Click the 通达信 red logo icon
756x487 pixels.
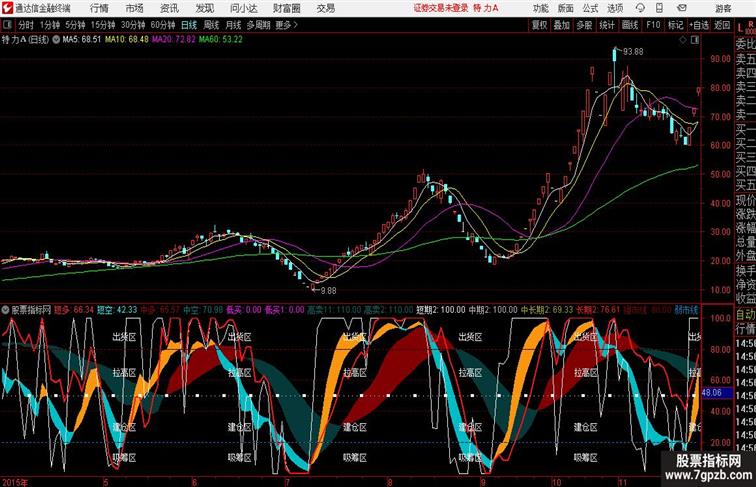(7, 8)
